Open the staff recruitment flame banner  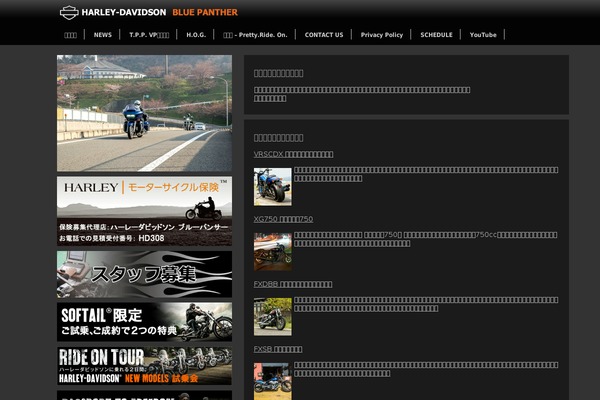(144, 274)
